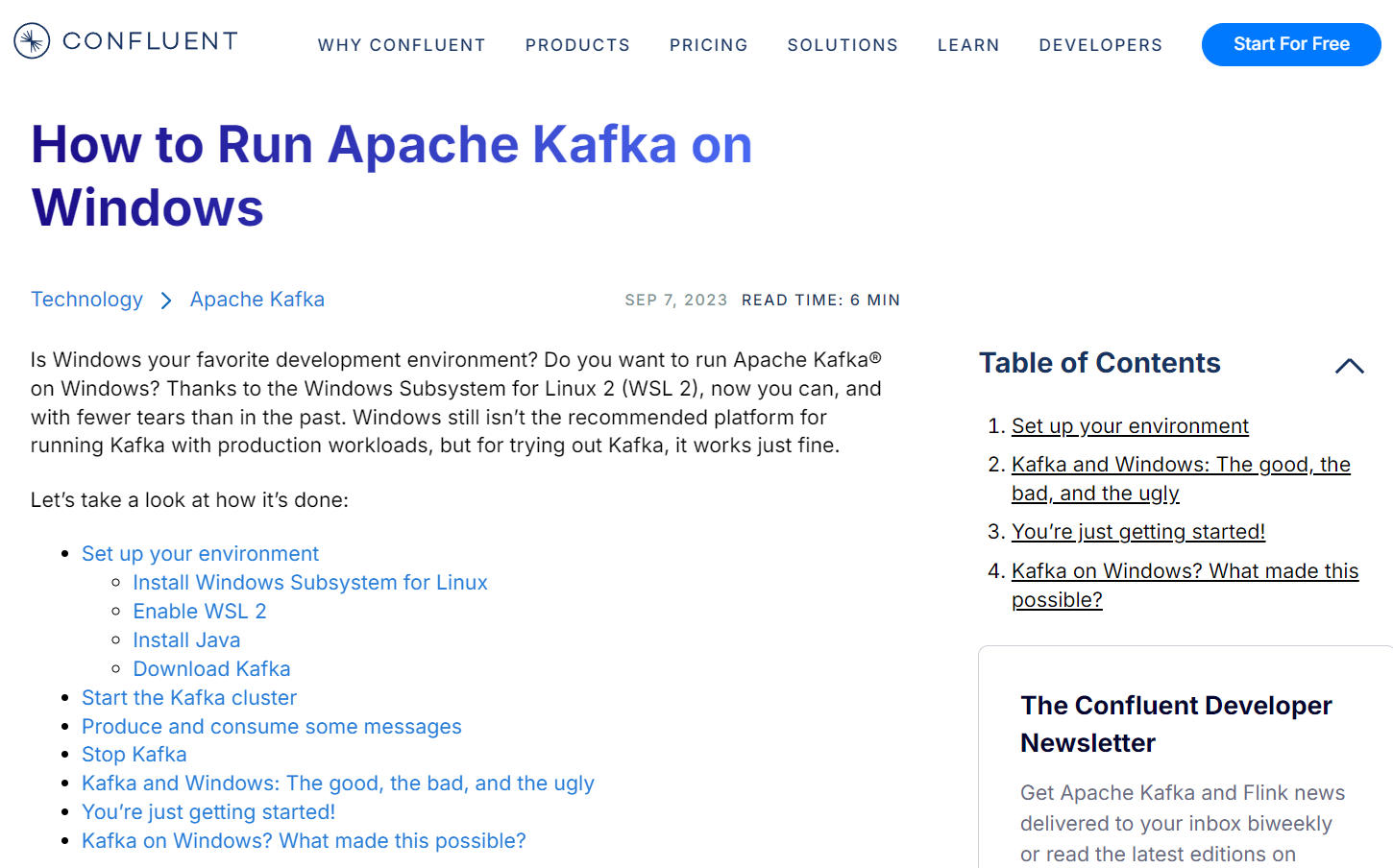Select Kafka on Windows entry in Table of Contents
The image size is (1393, 868).
(x=1185, y=586)
